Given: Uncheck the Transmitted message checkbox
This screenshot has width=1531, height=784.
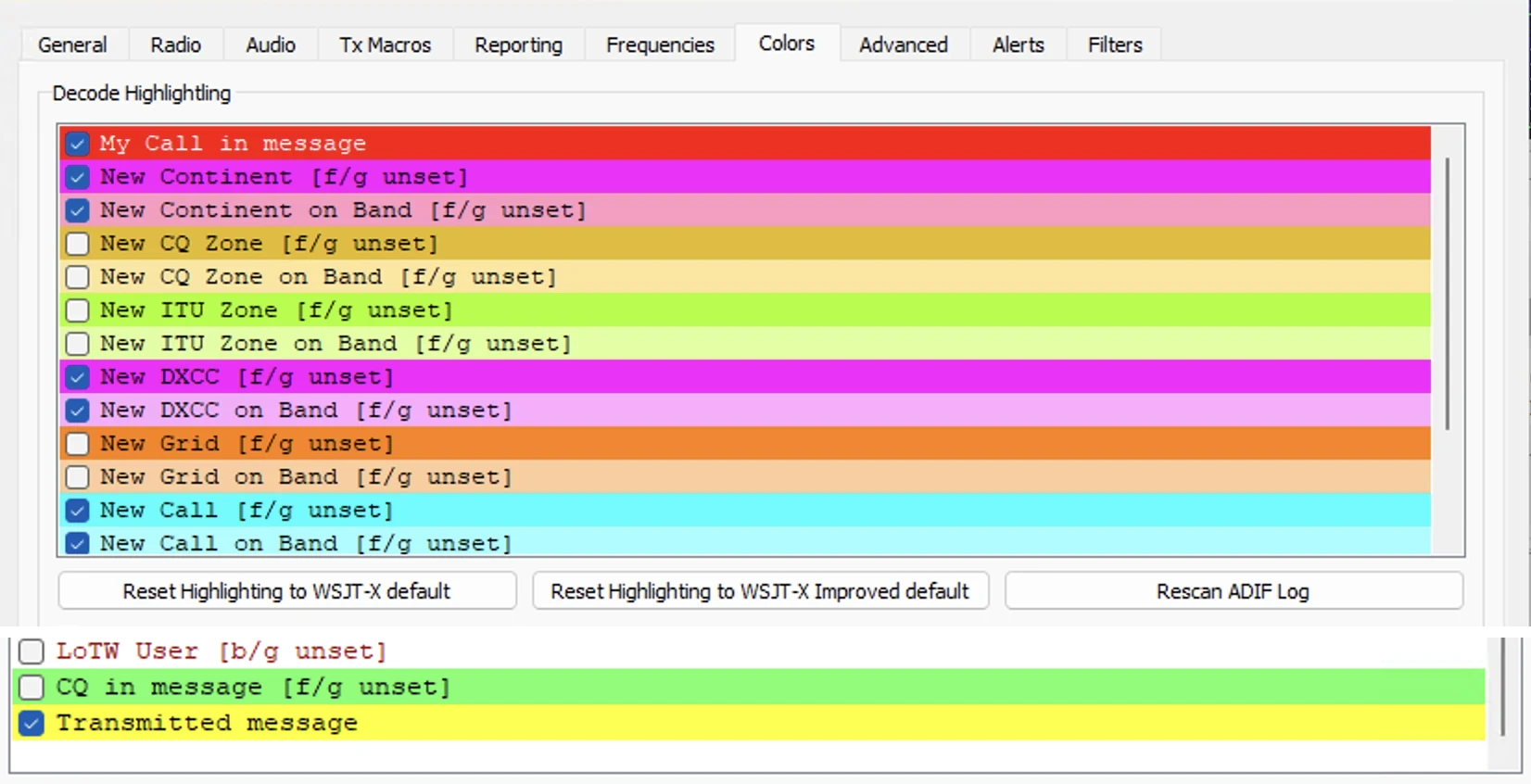Looking at the screenshot, I should (32, 723).
